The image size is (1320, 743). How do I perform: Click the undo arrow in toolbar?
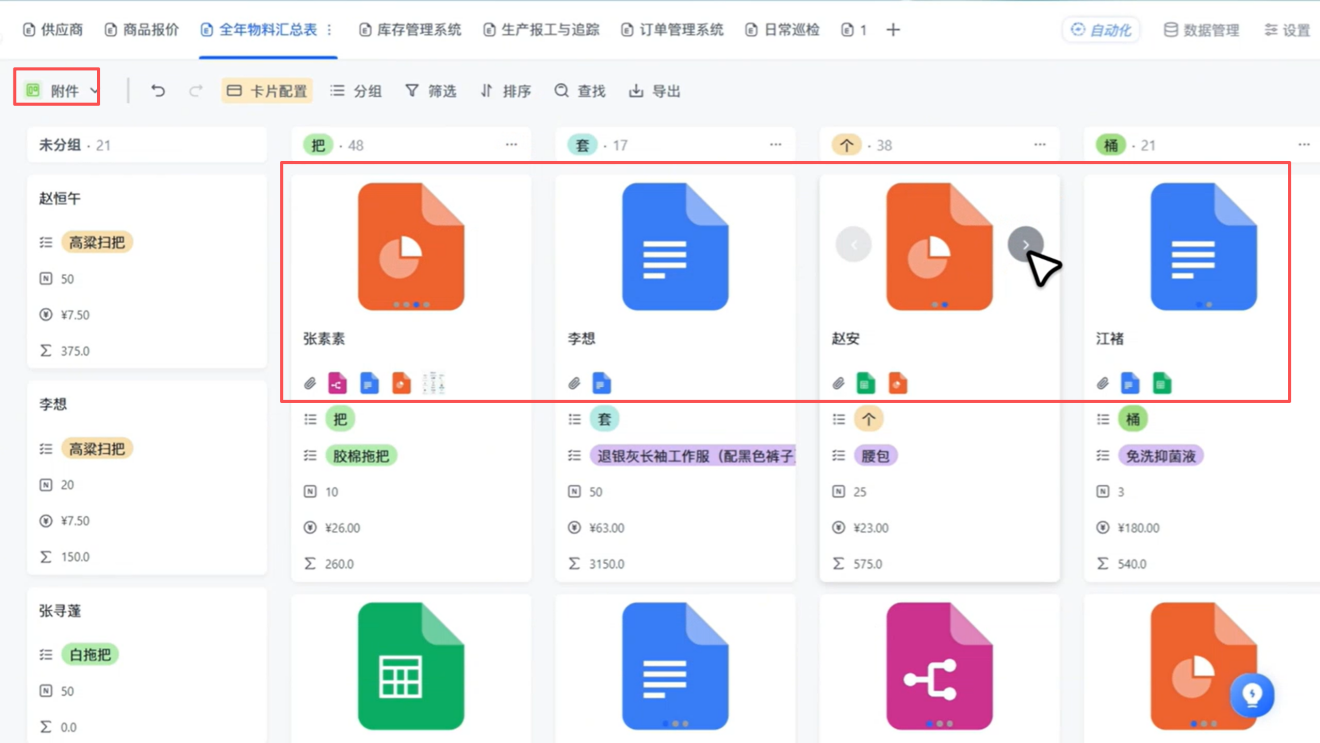pos(158,91)
